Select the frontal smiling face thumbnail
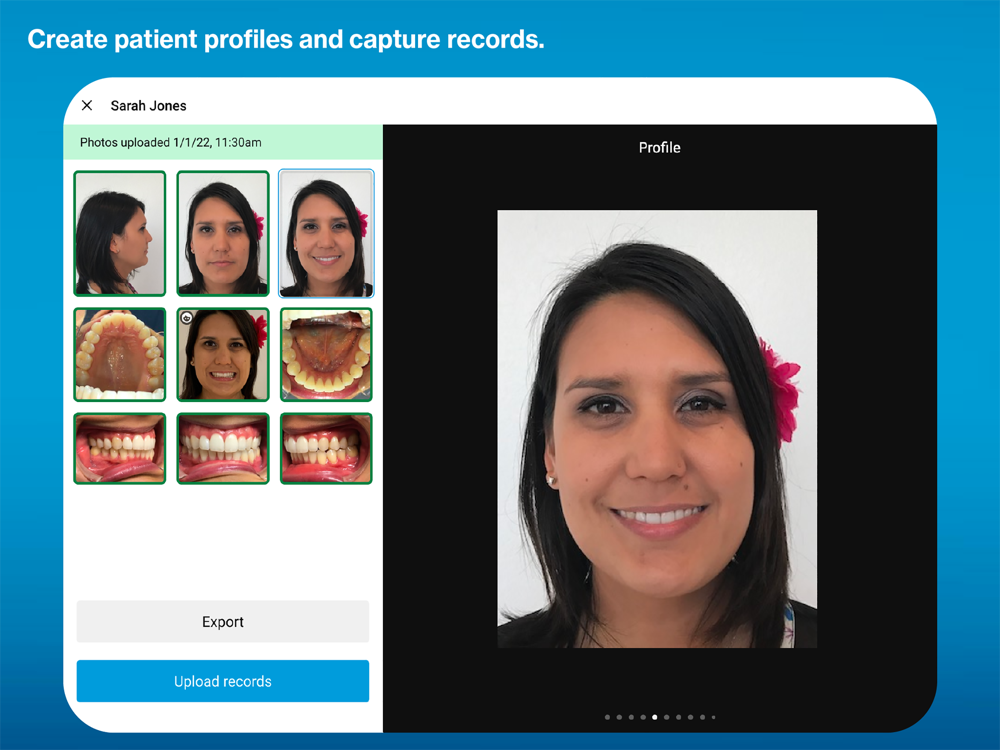This screenshot has height=750, width=1000. pyautogui.click(x=326, y=233)
